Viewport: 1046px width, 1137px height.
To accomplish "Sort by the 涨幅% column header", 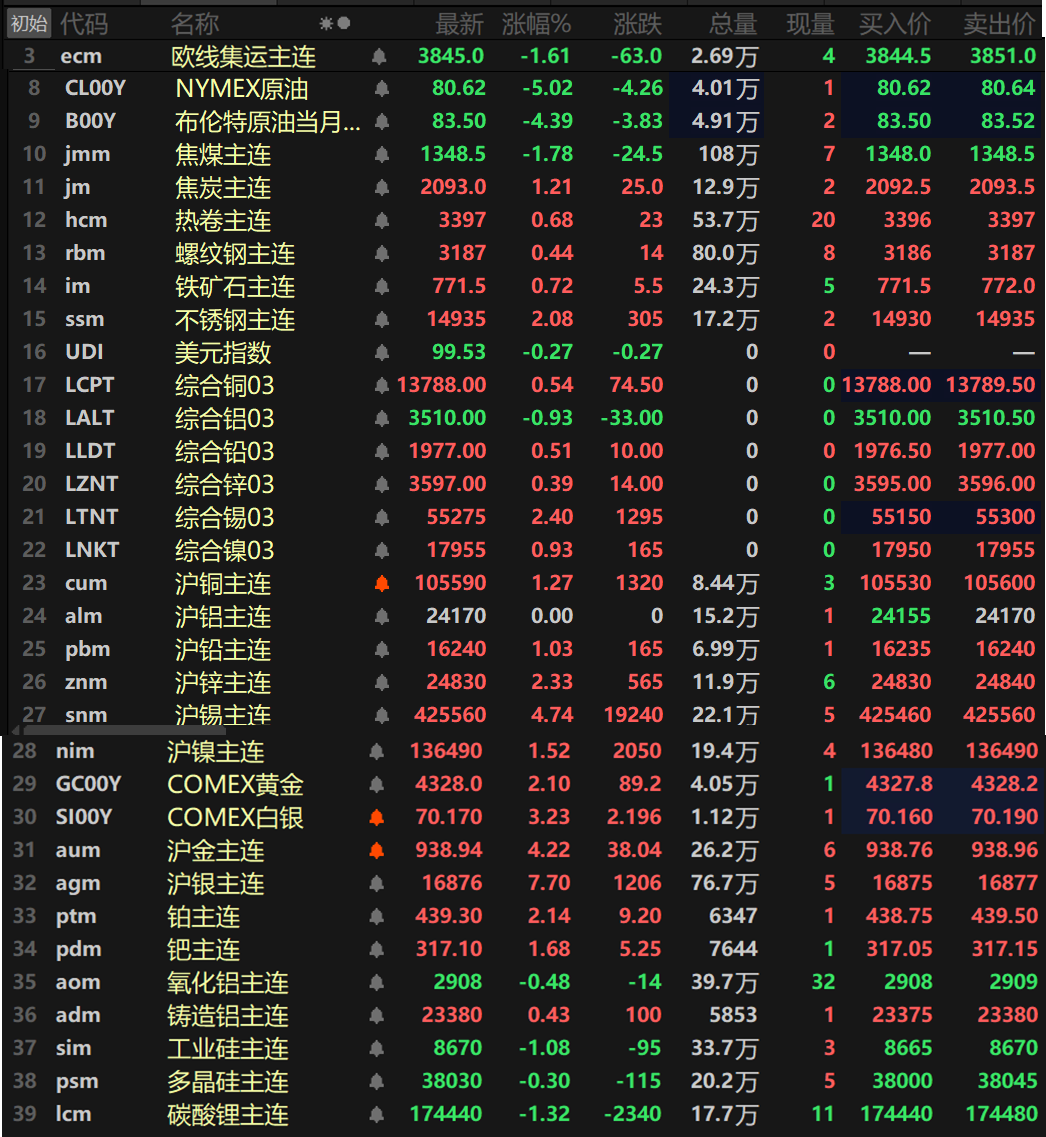I will pos(536,24).
